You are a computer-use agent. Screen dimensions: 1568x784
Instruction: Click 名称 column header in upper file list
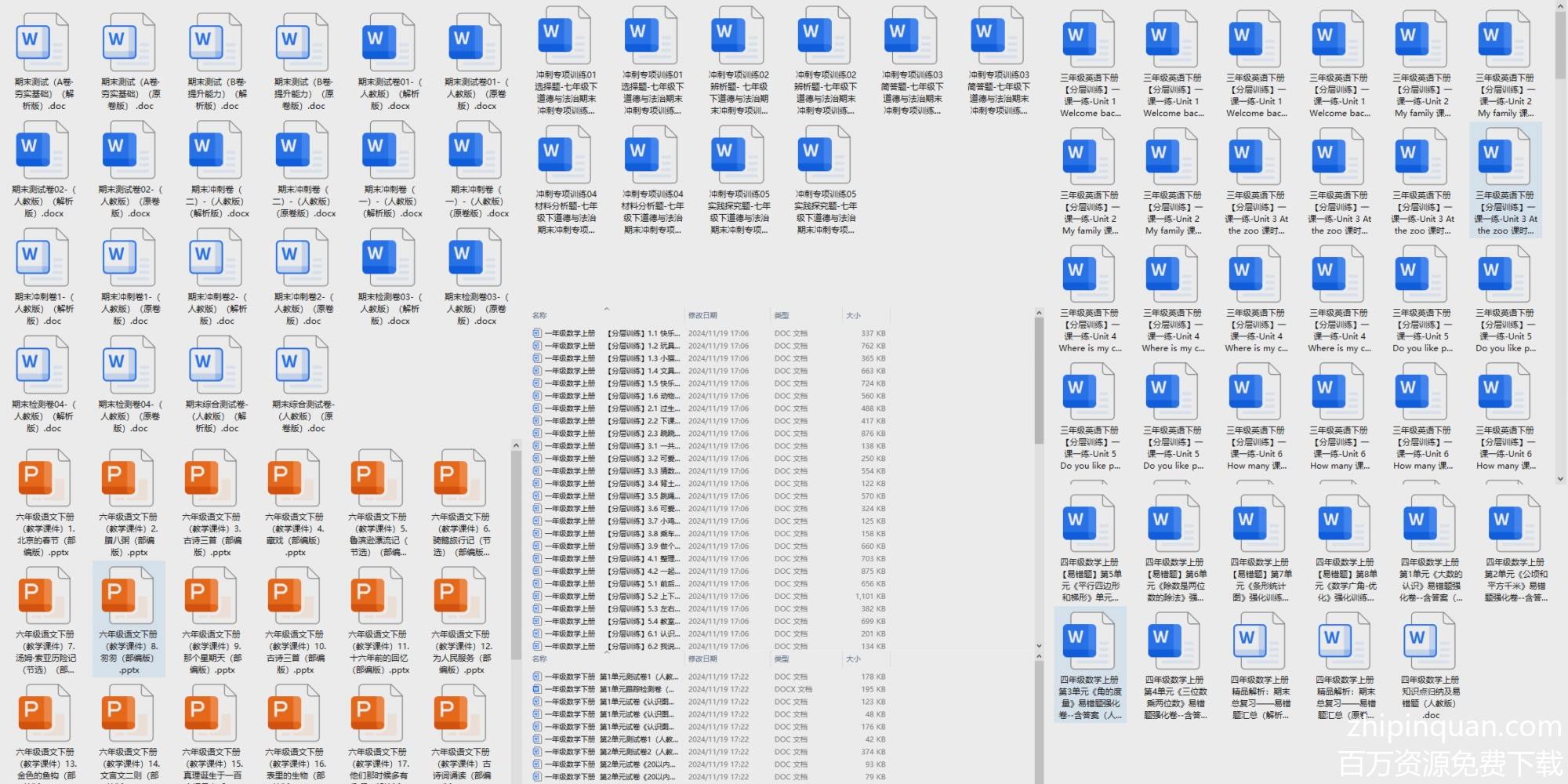(x=540, y=315)
